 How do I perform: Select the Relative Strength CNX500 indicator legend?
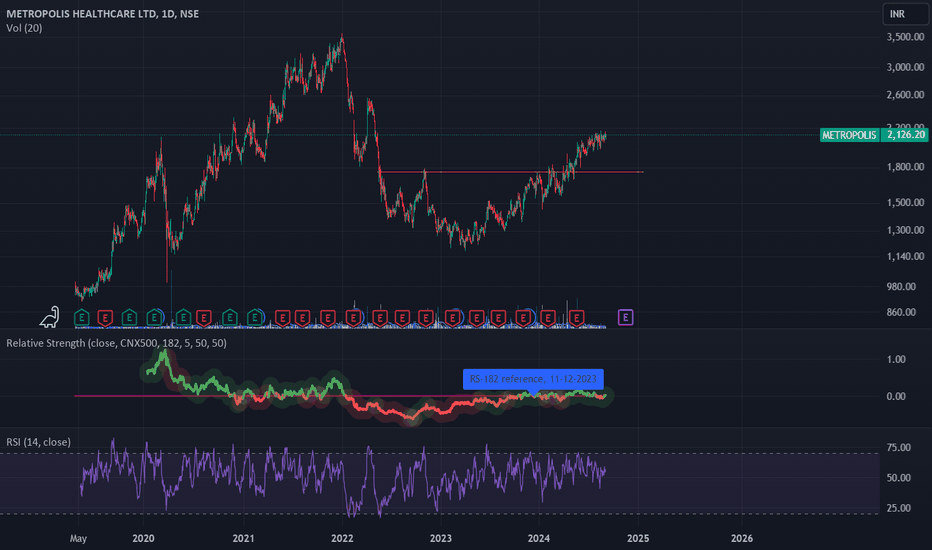[116, 343]
